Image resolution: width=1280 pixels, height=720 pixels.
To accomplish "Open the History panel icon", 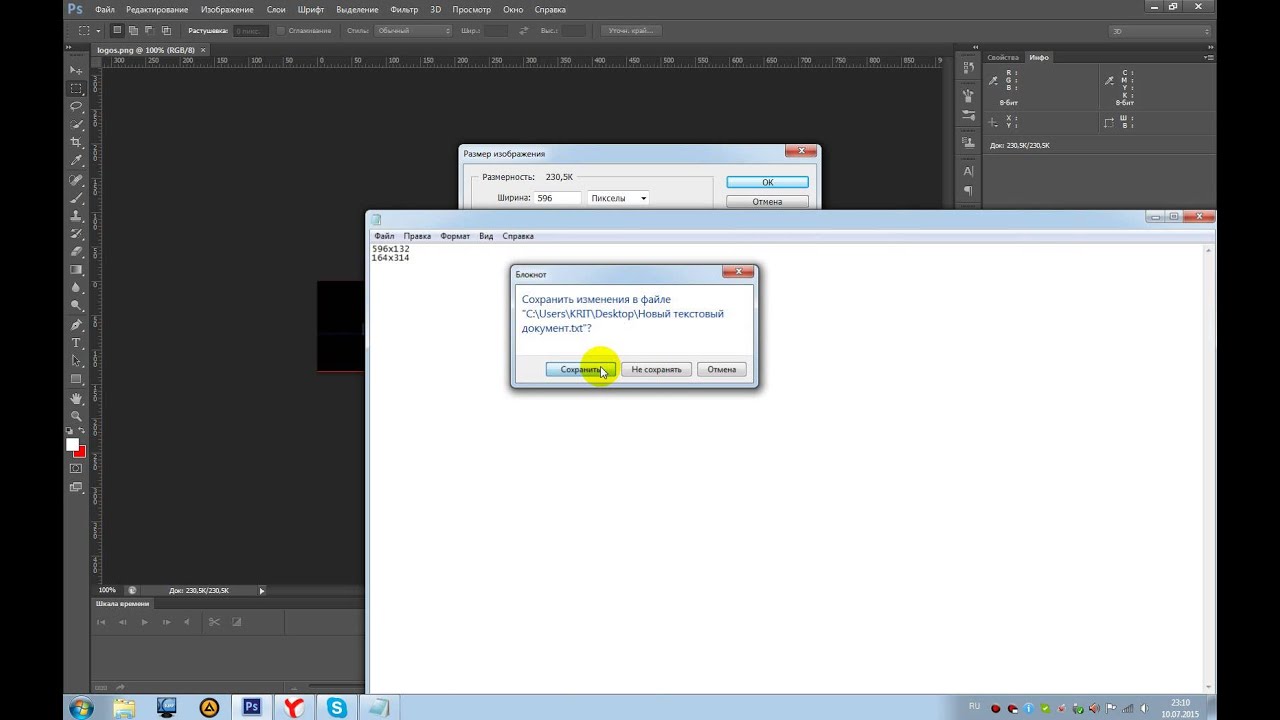I will pyautogui.click(x=968, y=68).
